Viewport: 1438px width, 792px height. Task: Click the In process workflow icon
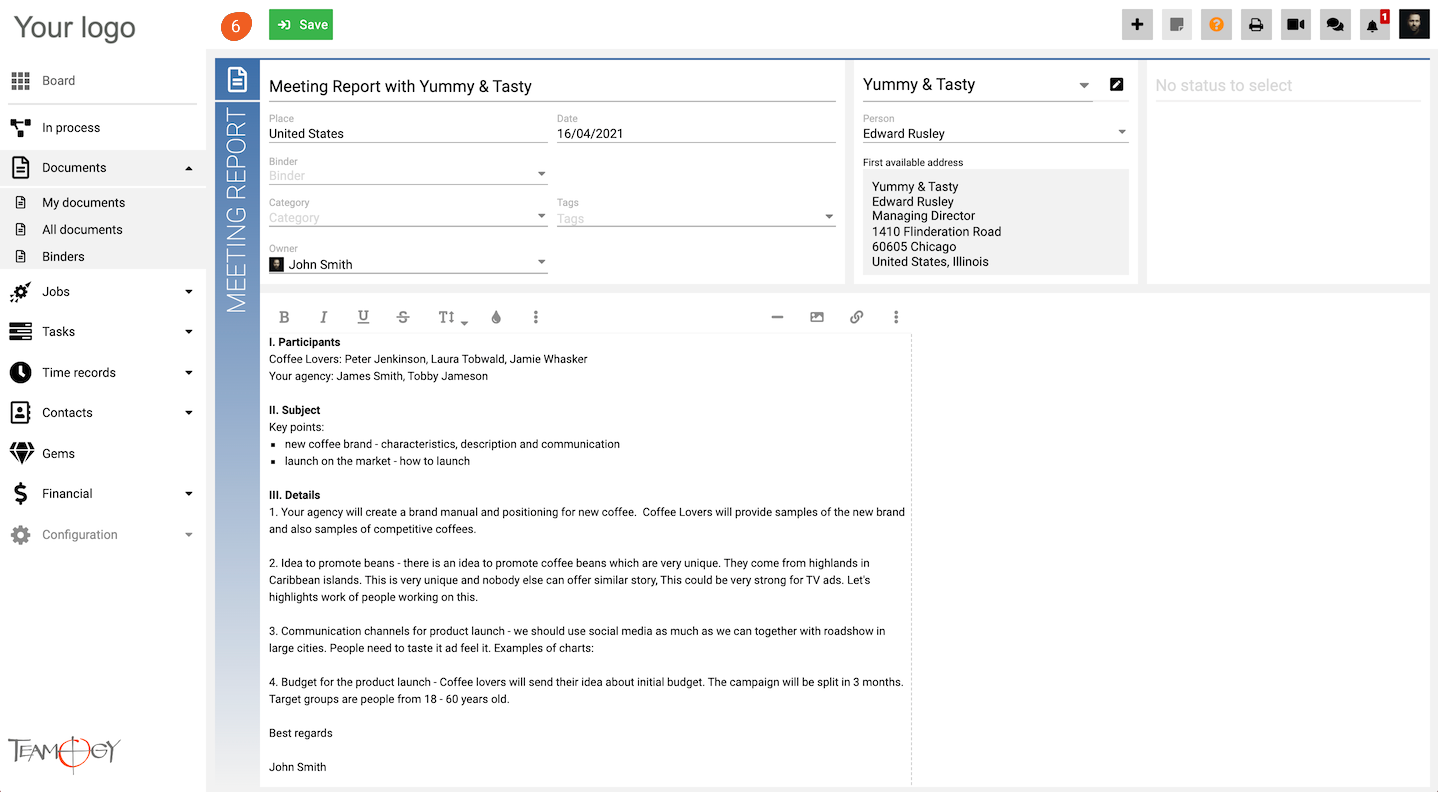[x=20, y=128]
